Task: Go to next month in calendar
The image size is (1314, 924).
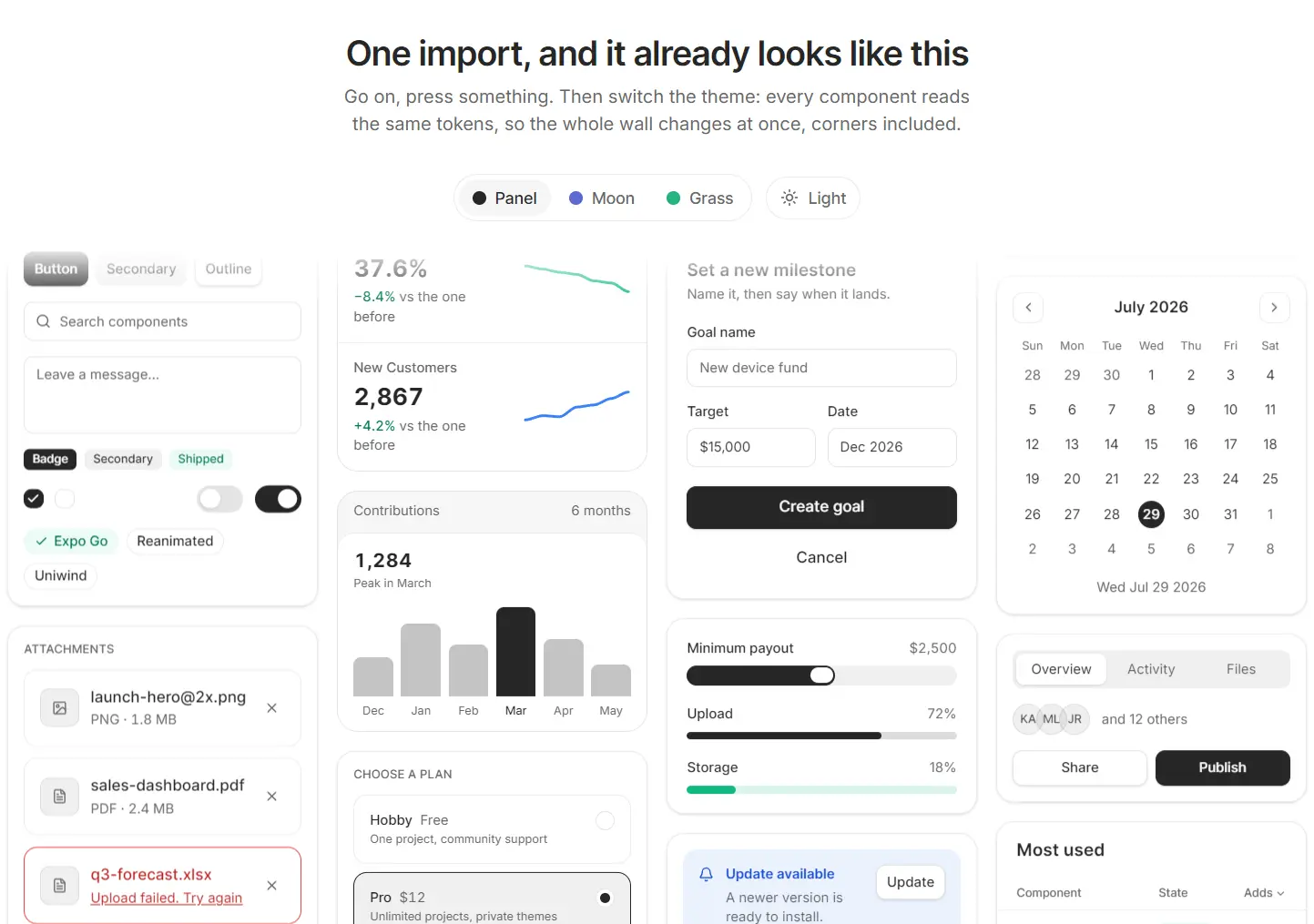Action: 1274,308
